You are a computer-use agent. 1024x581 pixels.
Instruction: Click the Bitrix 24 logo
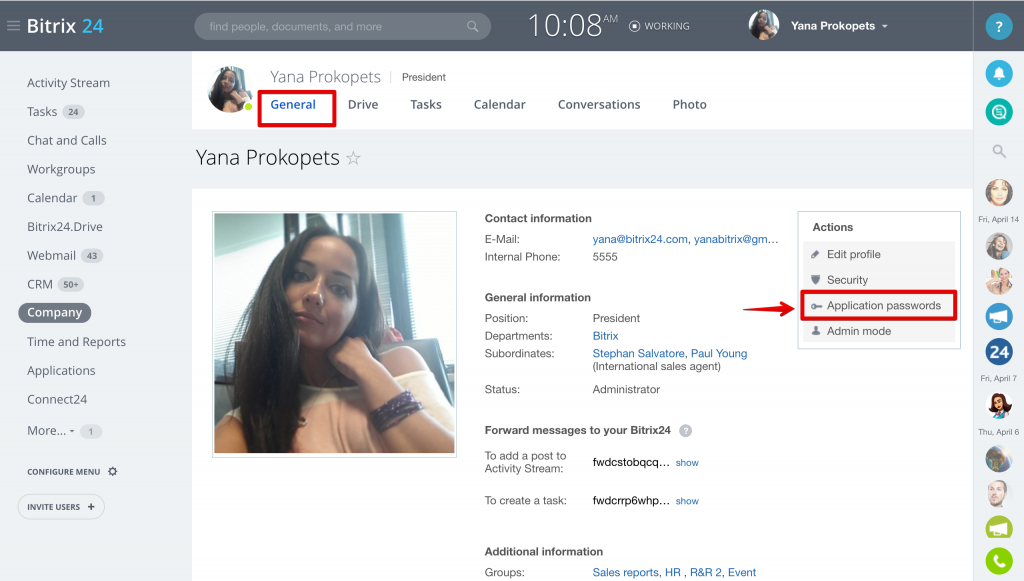pos(65,26)
